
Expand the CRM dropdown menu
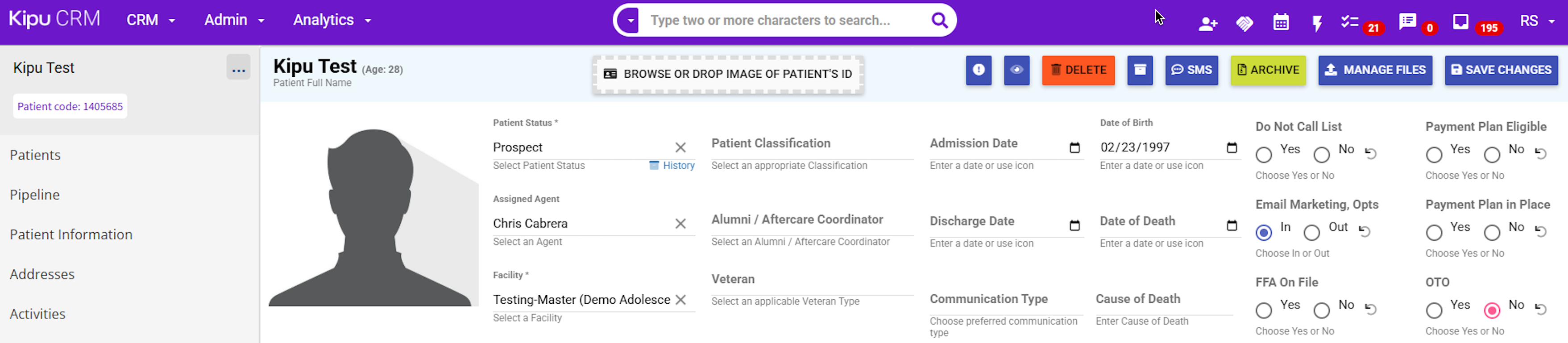(x=150, y=21)
